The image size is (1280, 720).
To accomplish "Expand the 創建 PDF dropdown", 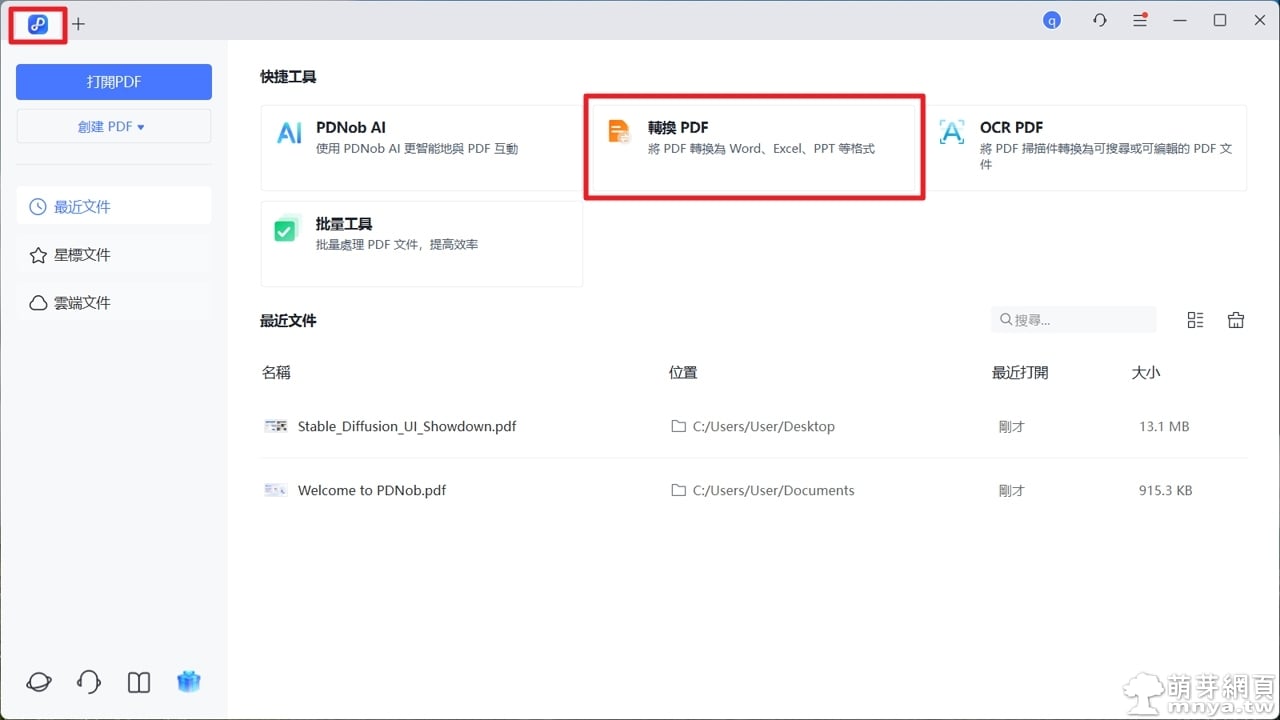I will coord(113,127).
